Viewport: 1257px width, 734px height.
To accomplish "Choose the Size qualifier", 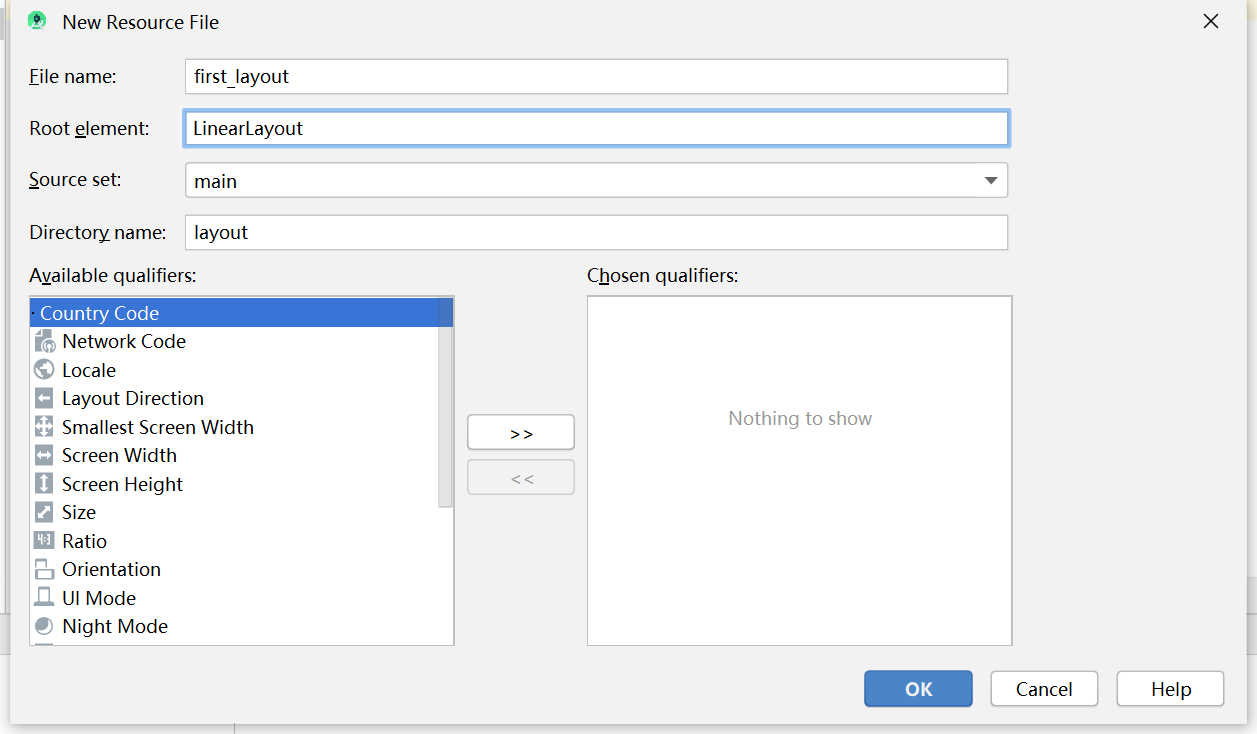I will coord(234,512).
